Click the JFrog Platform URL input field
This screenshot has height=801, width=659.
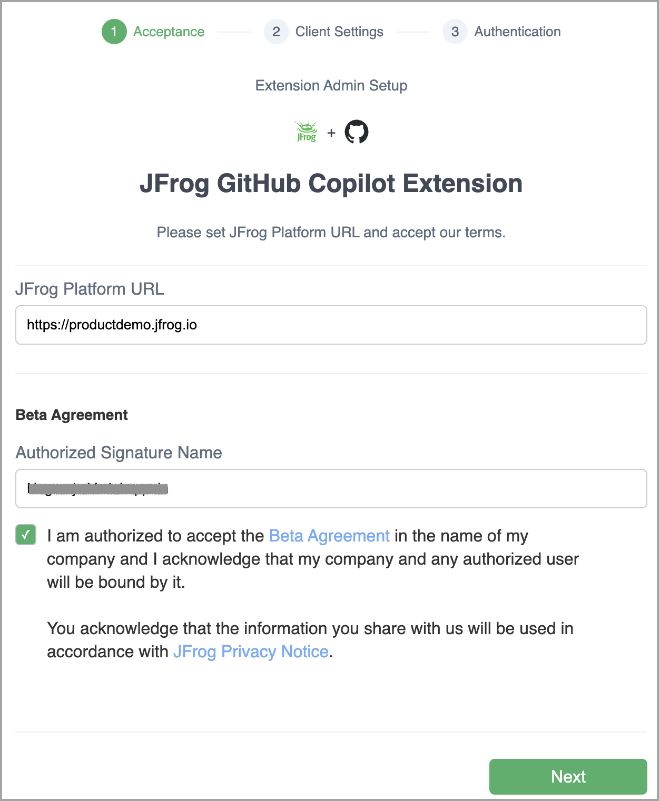(330, 324)
